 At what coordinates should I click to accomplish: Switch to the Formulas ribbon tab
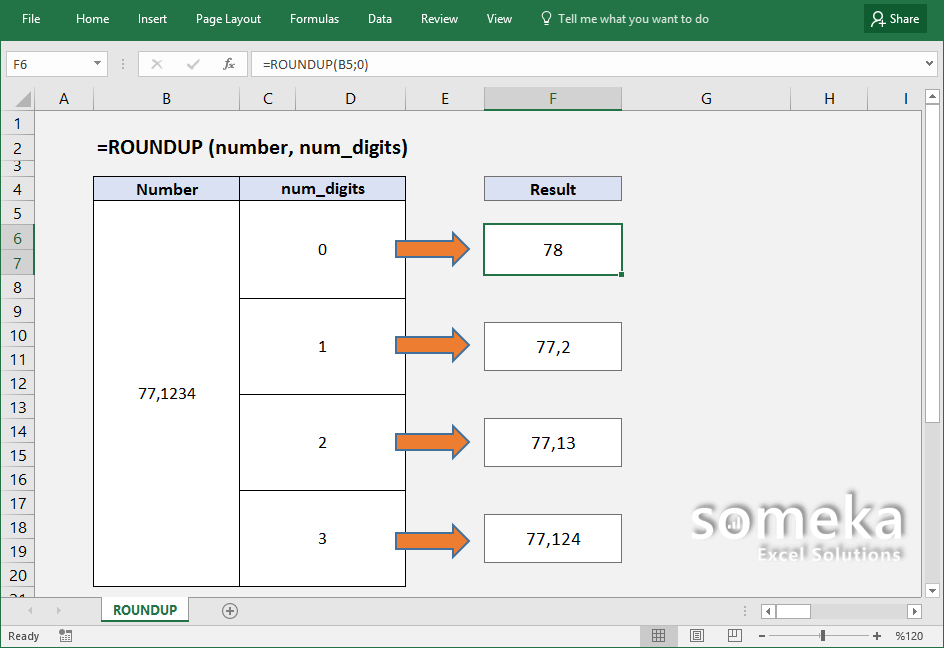click(314, 18)
